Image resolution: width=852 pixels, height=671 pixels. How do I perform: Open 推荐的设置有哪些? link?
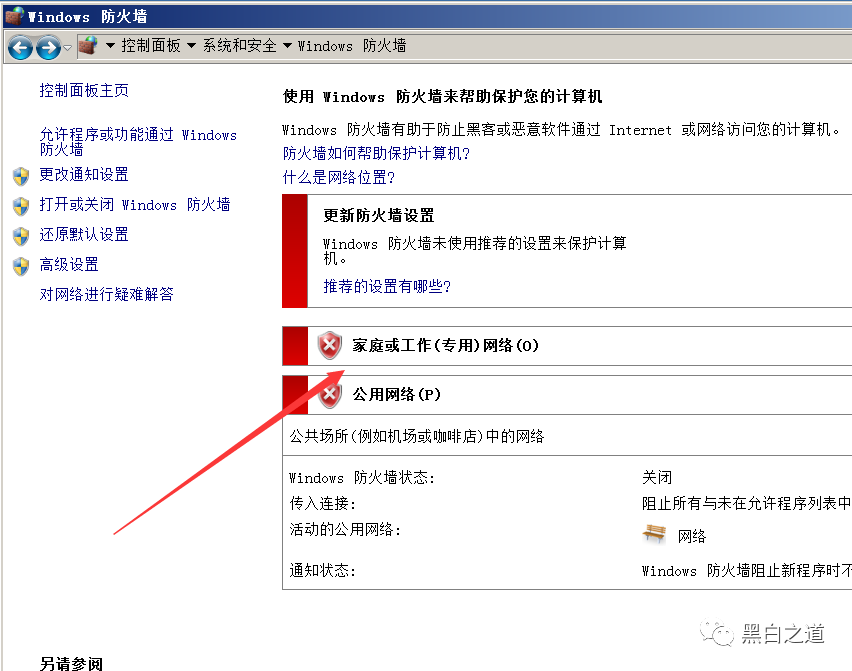click(x=387, y=286)
